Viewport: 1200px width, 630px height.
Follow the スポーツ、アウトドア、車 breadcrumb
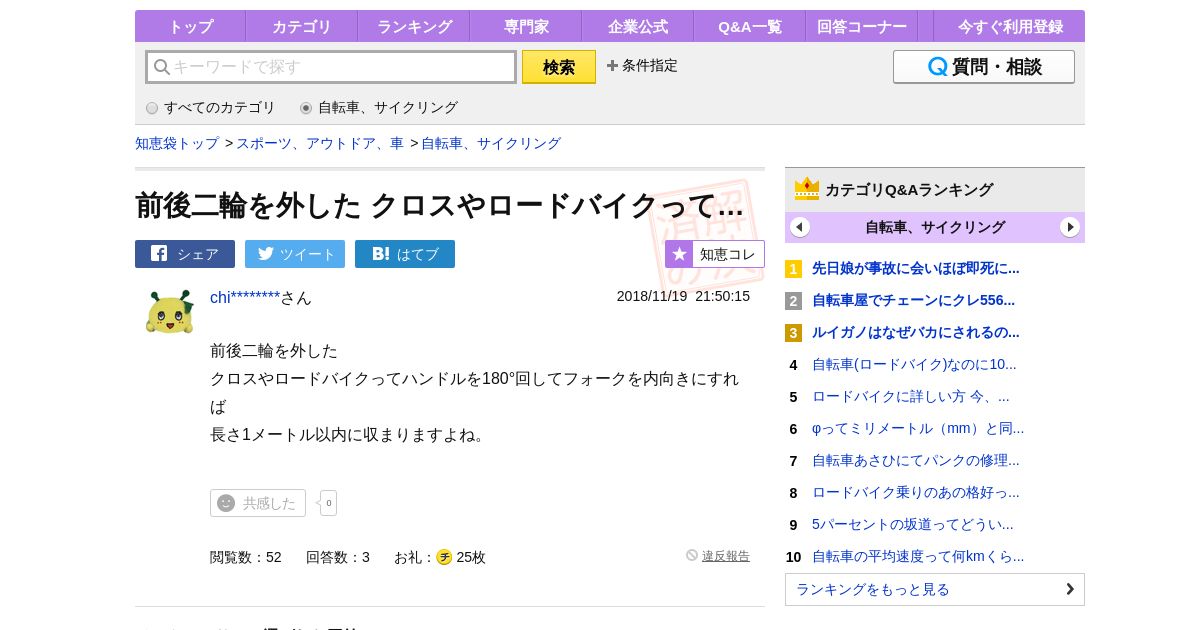(x=320, y=143)
